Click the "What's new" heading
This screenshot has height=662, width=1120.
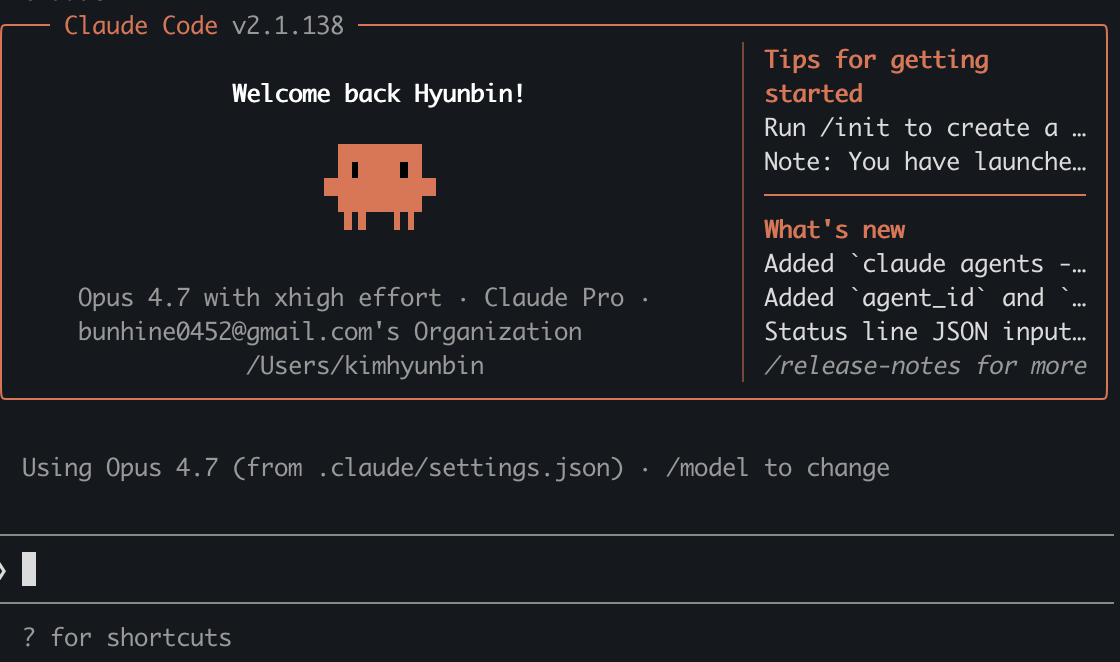click(x=834, y=229)
